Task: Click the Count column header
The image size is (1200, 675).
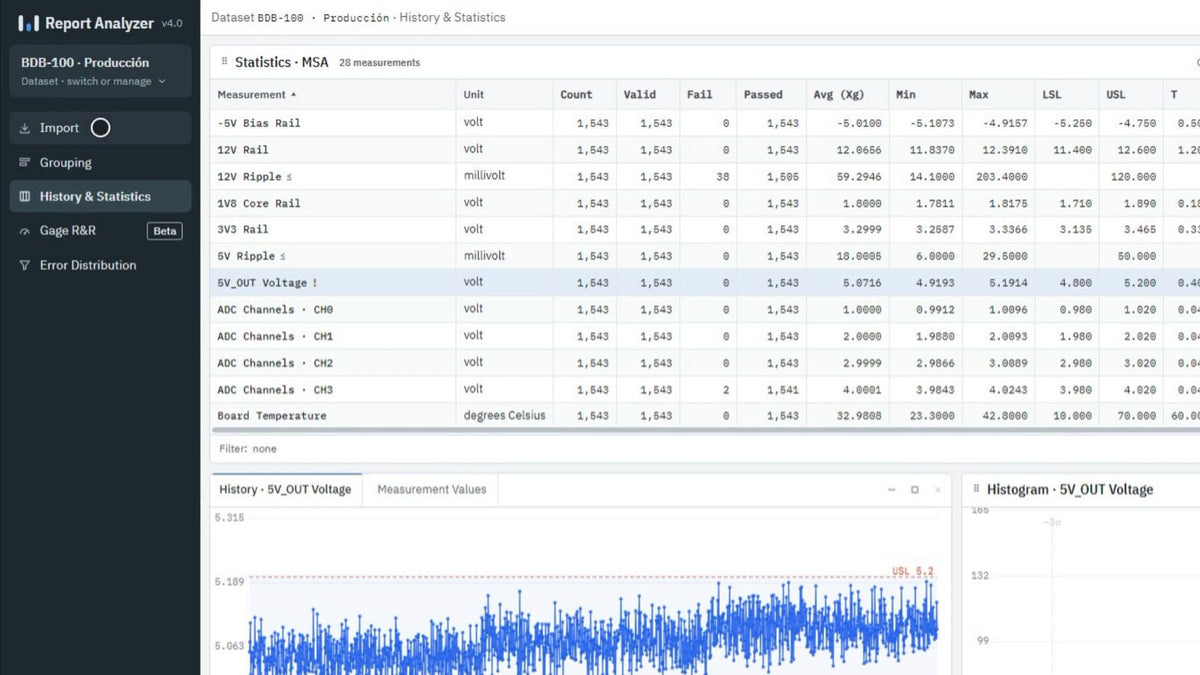Action: (x=585, y=95)
